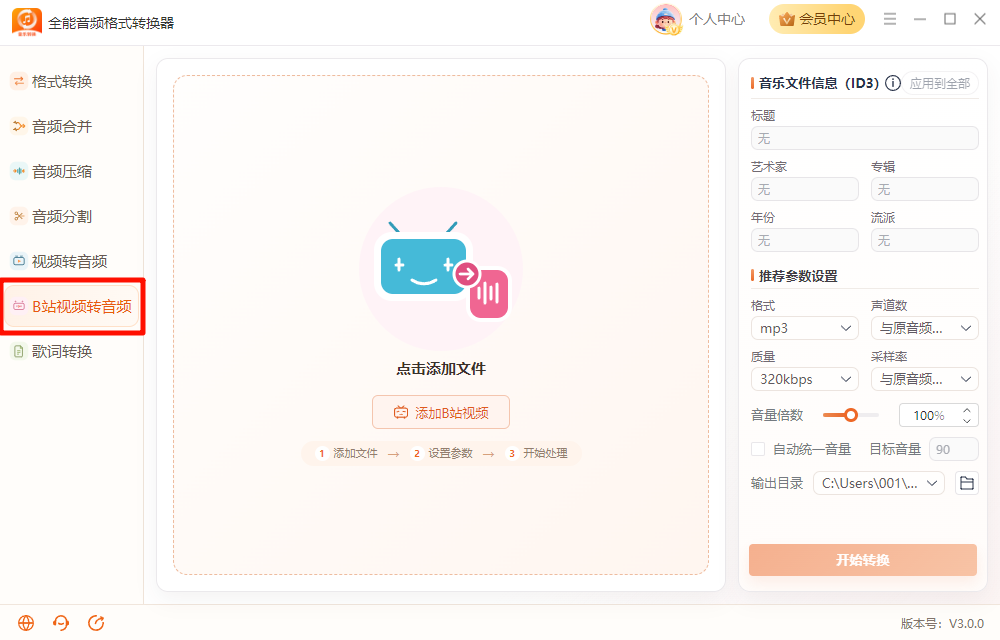1000x640 pixels.
Task: Open the 声道数 dropdown
Action: tap(925, 328)
